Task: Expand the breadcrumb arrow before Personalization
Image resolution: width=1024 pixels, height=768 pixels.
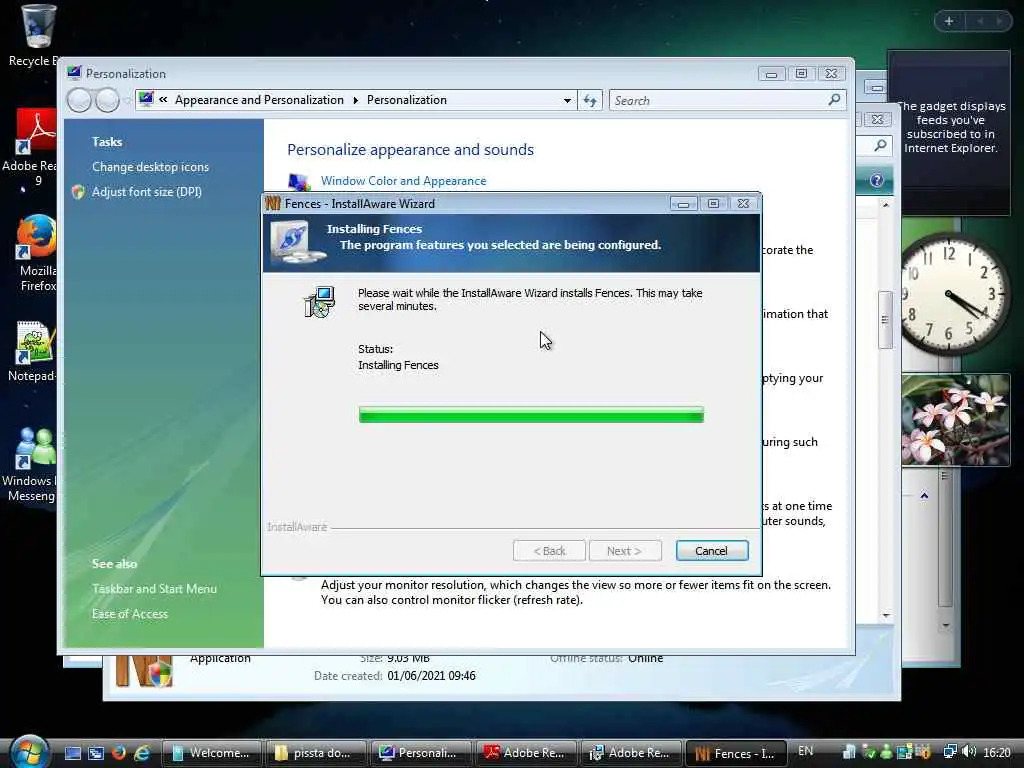Action: pyautogui.click(x=355, y=101)
